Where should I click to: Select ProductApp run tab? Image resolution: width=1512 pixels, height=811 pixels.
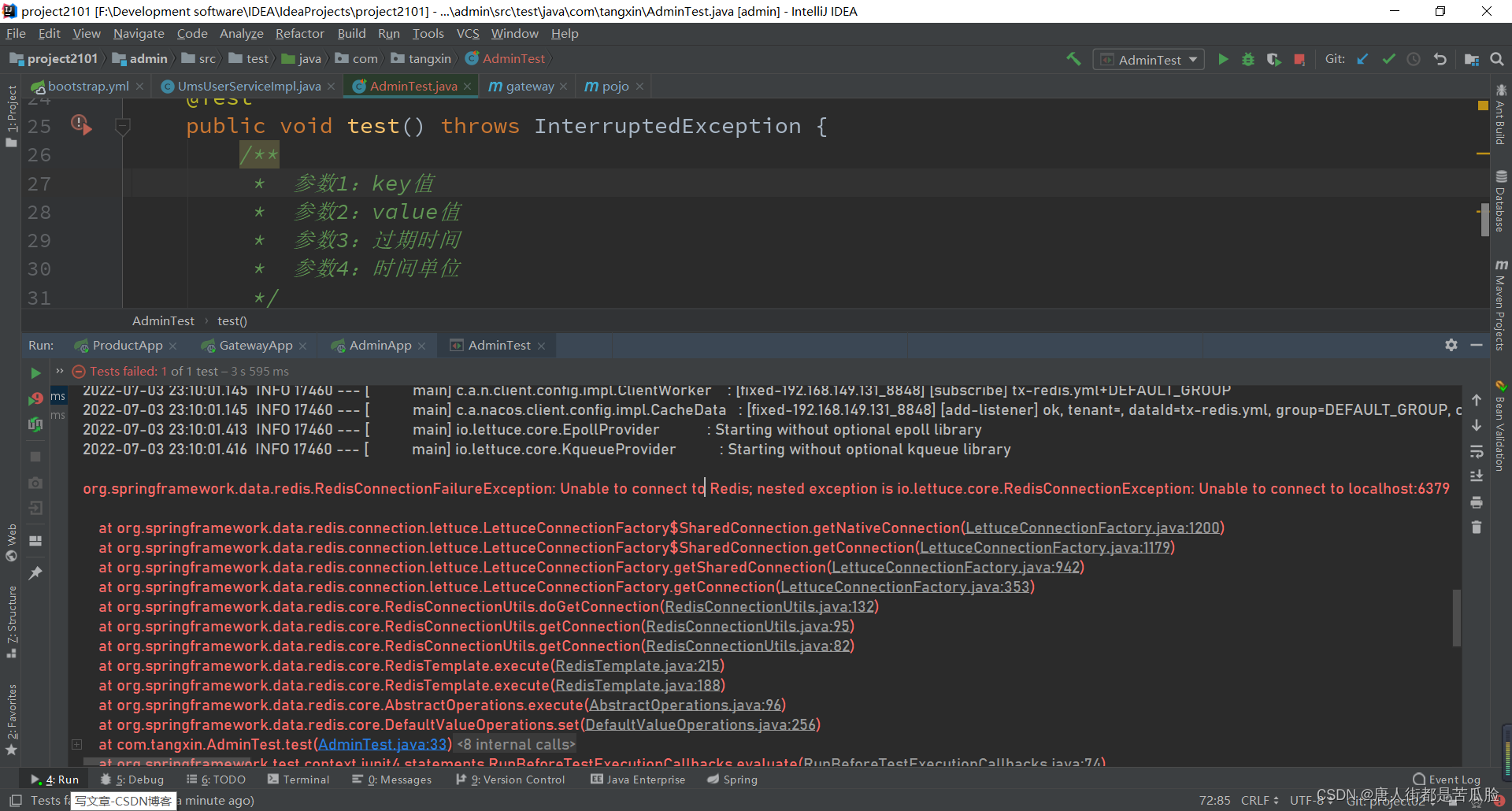click(126, 346)
